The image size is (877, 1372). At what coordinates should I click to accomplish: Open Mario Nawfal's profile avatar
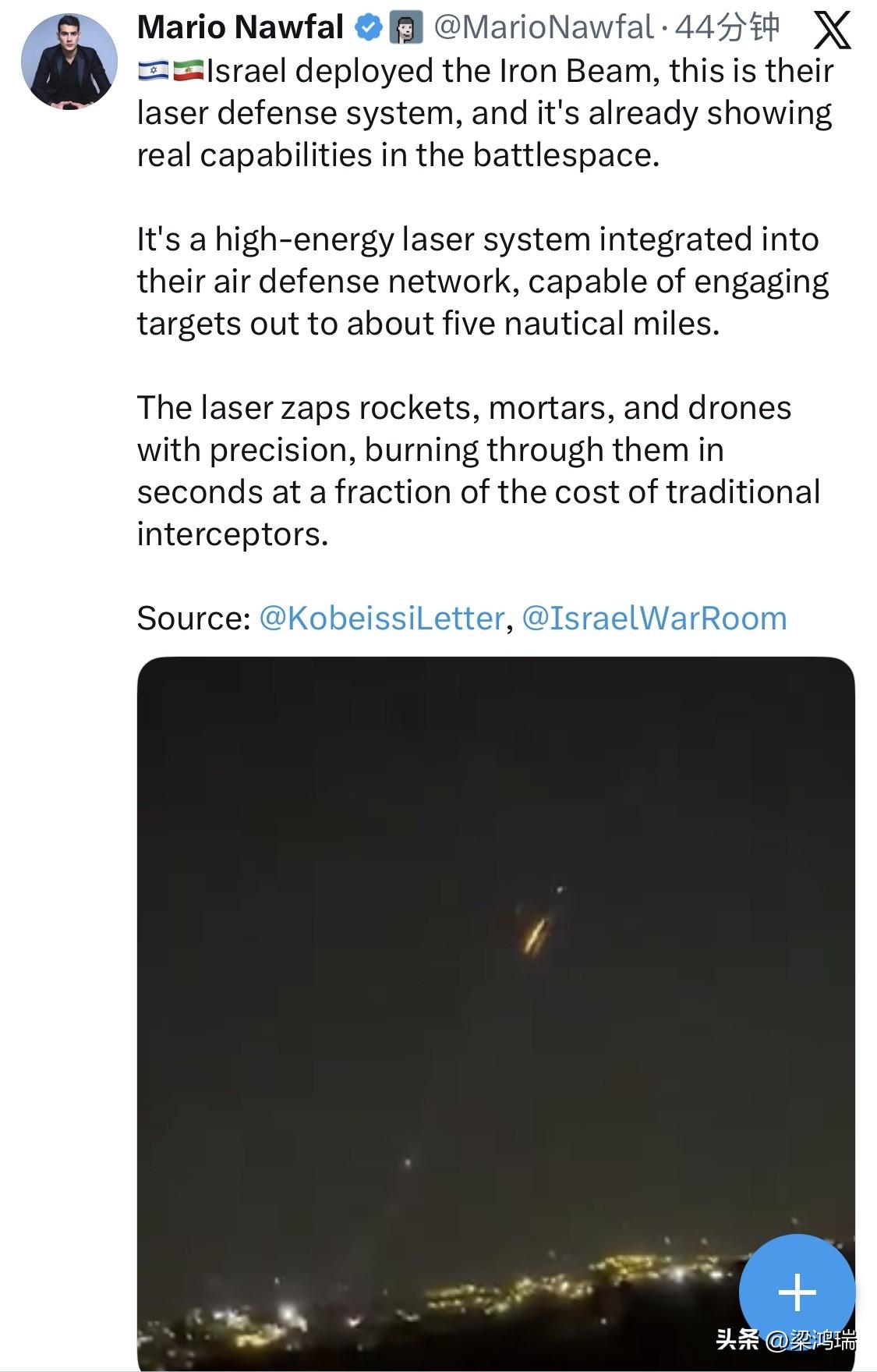[69, 61]
